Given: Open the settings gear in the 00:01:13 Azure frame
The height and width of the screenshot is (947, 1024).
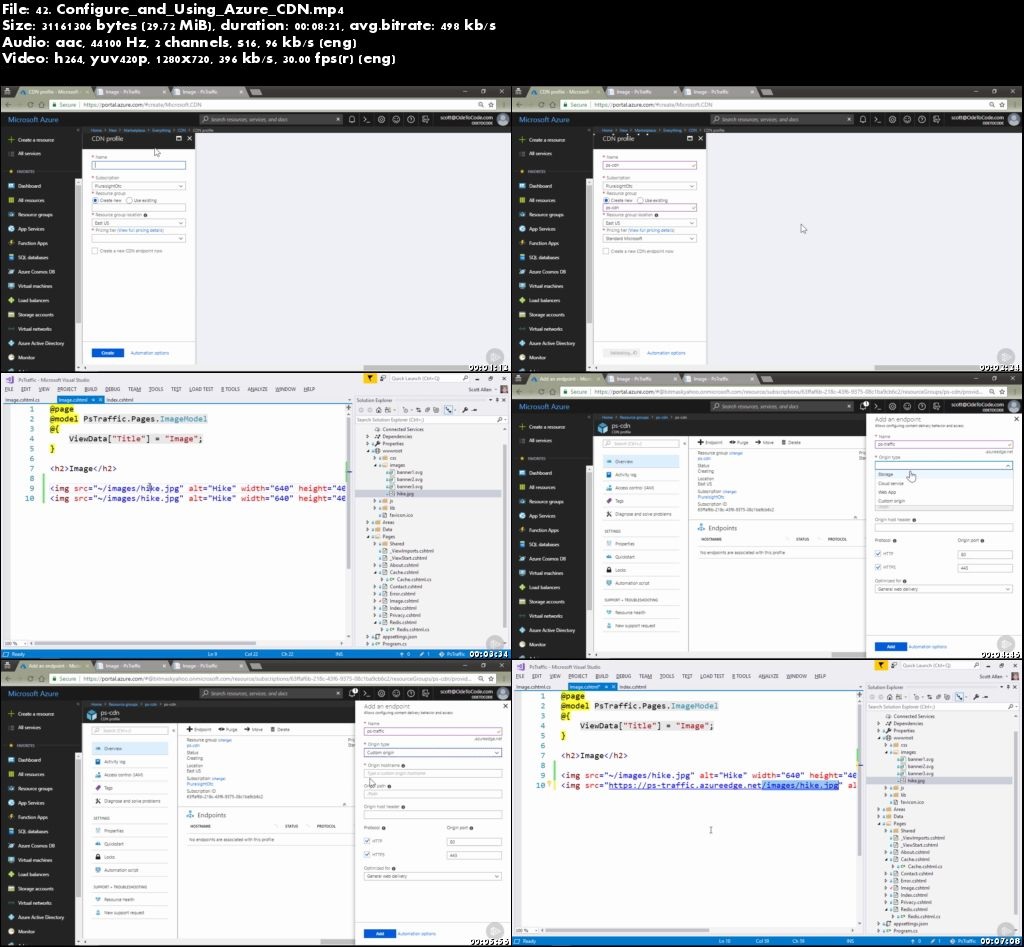Looking at the screenshot, I should [381, 120].
